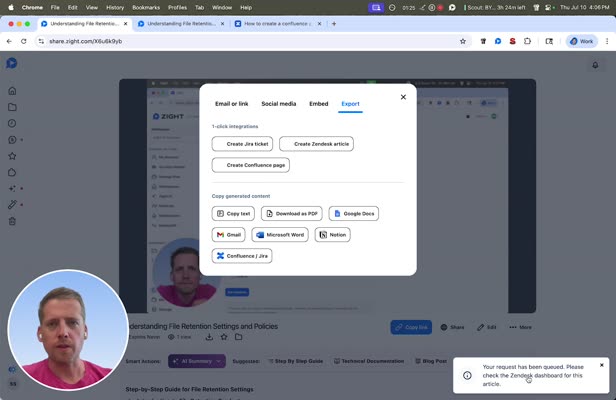The height and width of the screenshot is (400, 616).
Task: Click the address bar URL
Action: pos(86,41)
